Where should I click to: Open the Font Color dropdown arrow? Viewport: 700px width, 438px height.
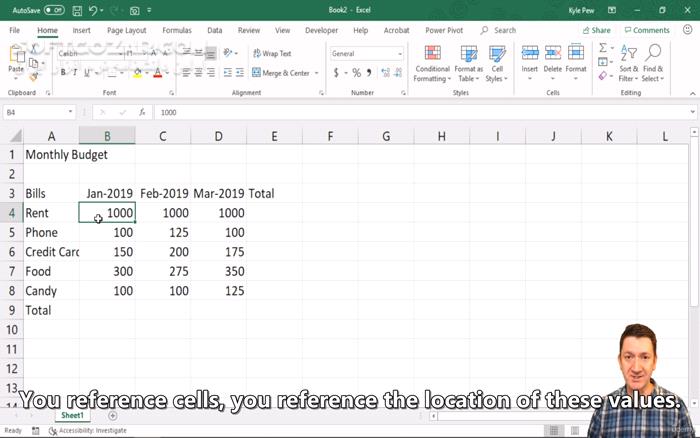pos(167,72)
